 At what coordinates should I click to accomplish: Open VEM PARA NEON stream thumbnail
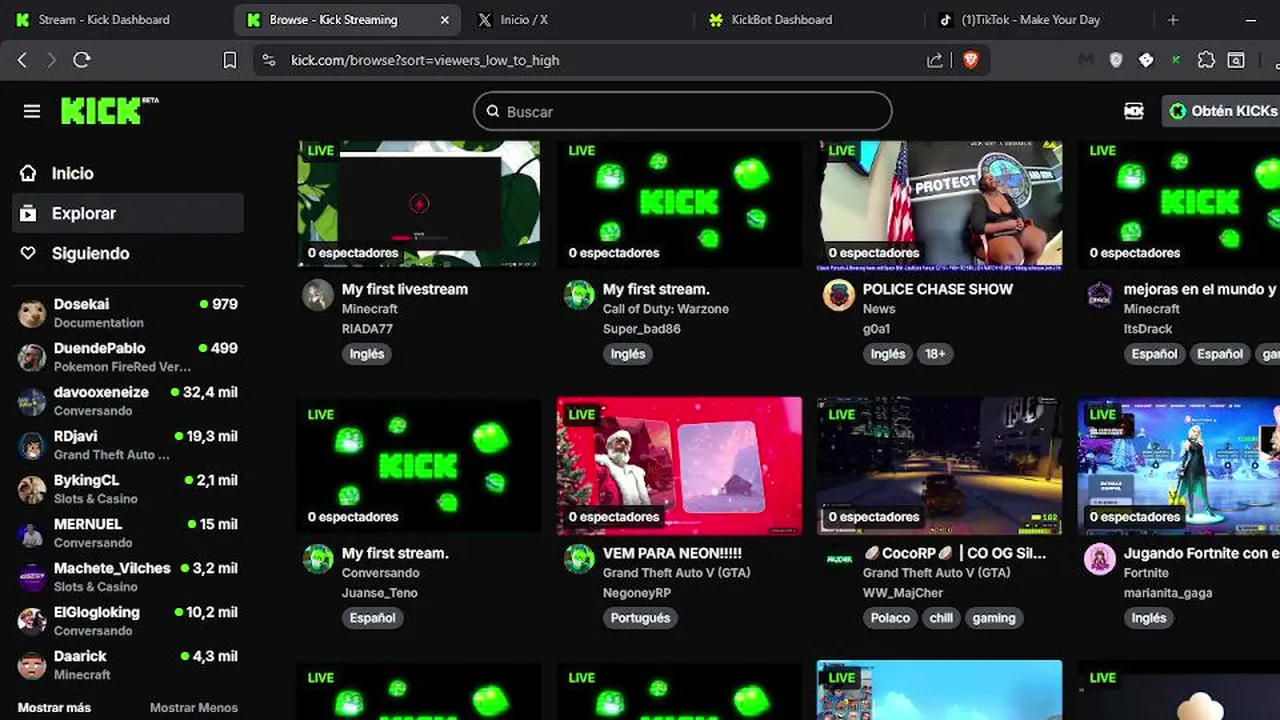pos(679,466)
